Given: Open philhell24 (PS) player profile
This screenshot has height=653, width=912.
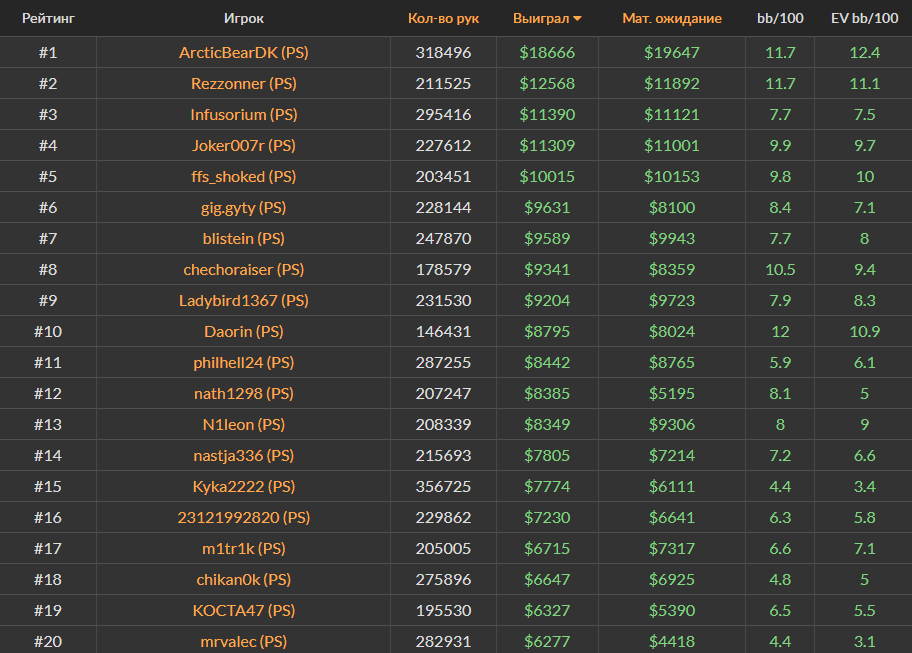Looking at the screenshot, I should 243,362.
